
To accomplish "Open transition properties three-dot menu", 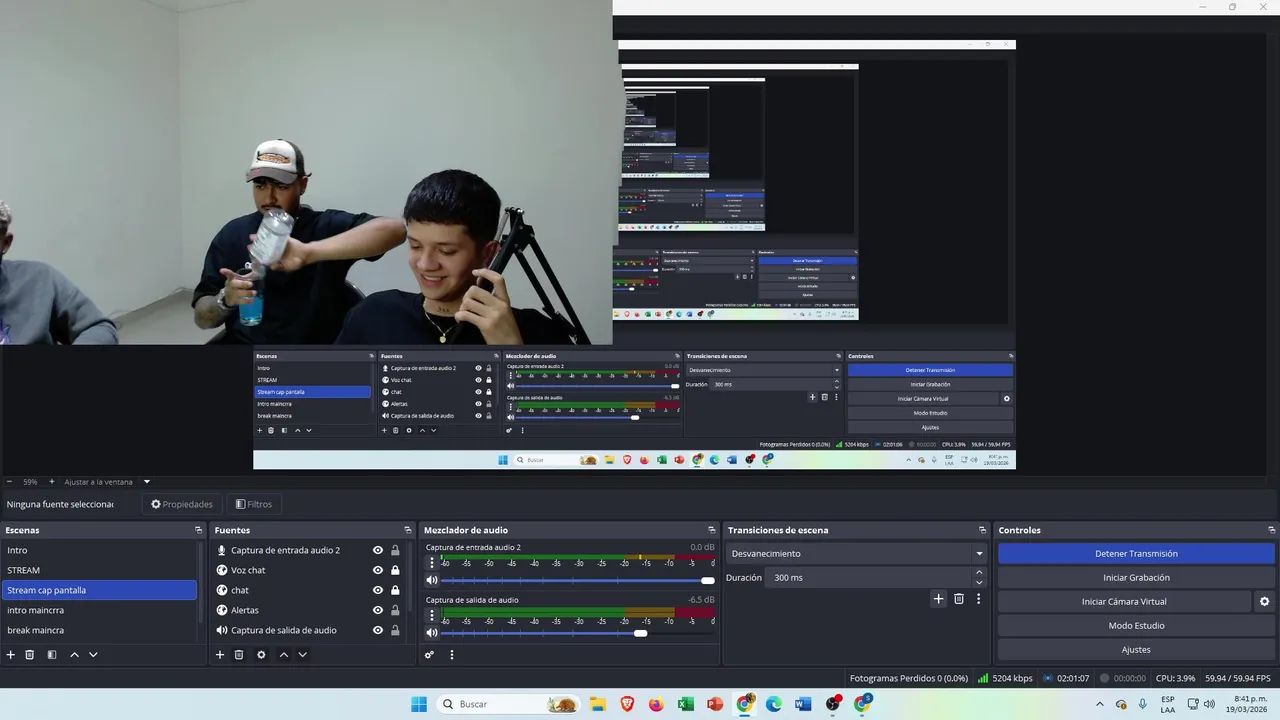I will [x=979, y=599].
